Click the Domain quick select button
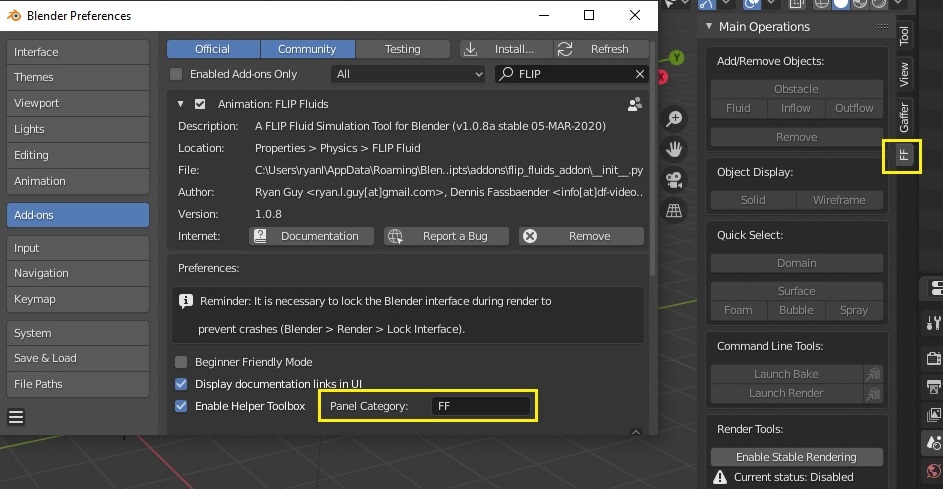 (796, 263)
